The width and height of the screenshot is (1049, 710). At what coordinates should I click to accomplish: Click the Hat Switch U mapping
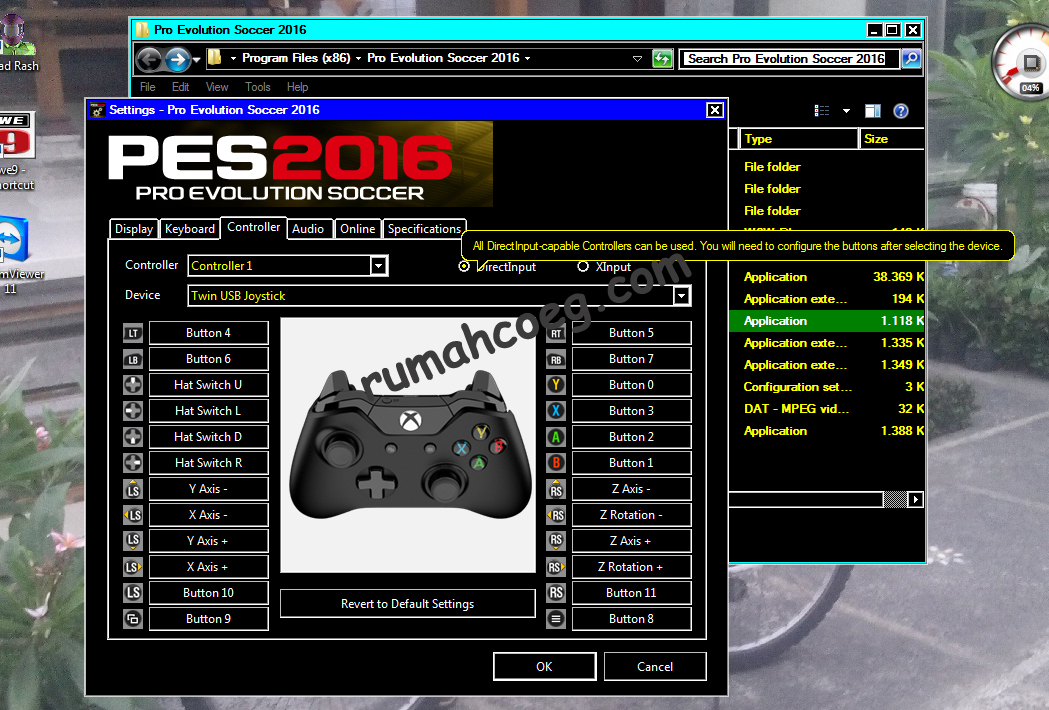[x=209, y=385]
